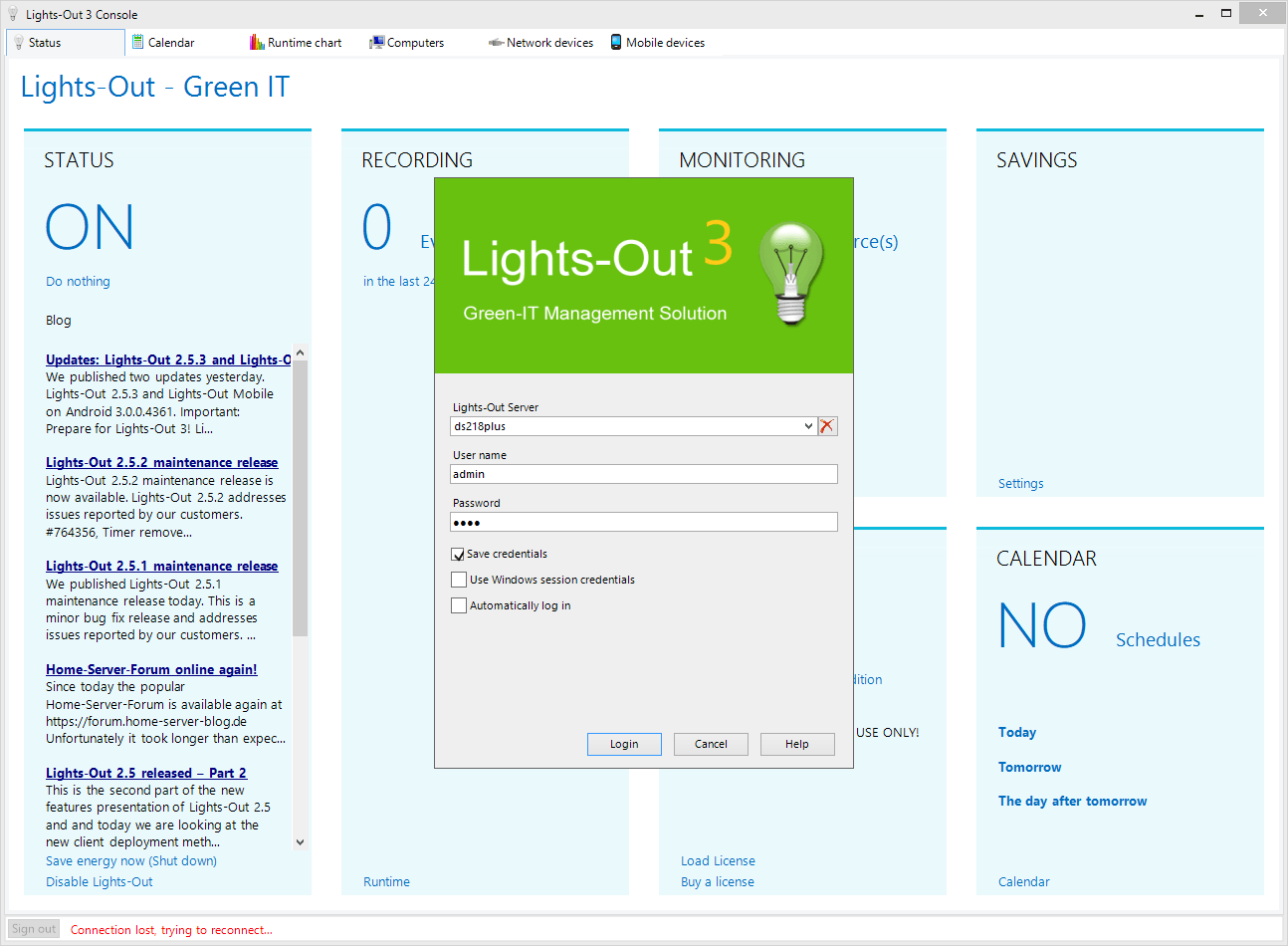Enable Use Windows session credentials

458,580
